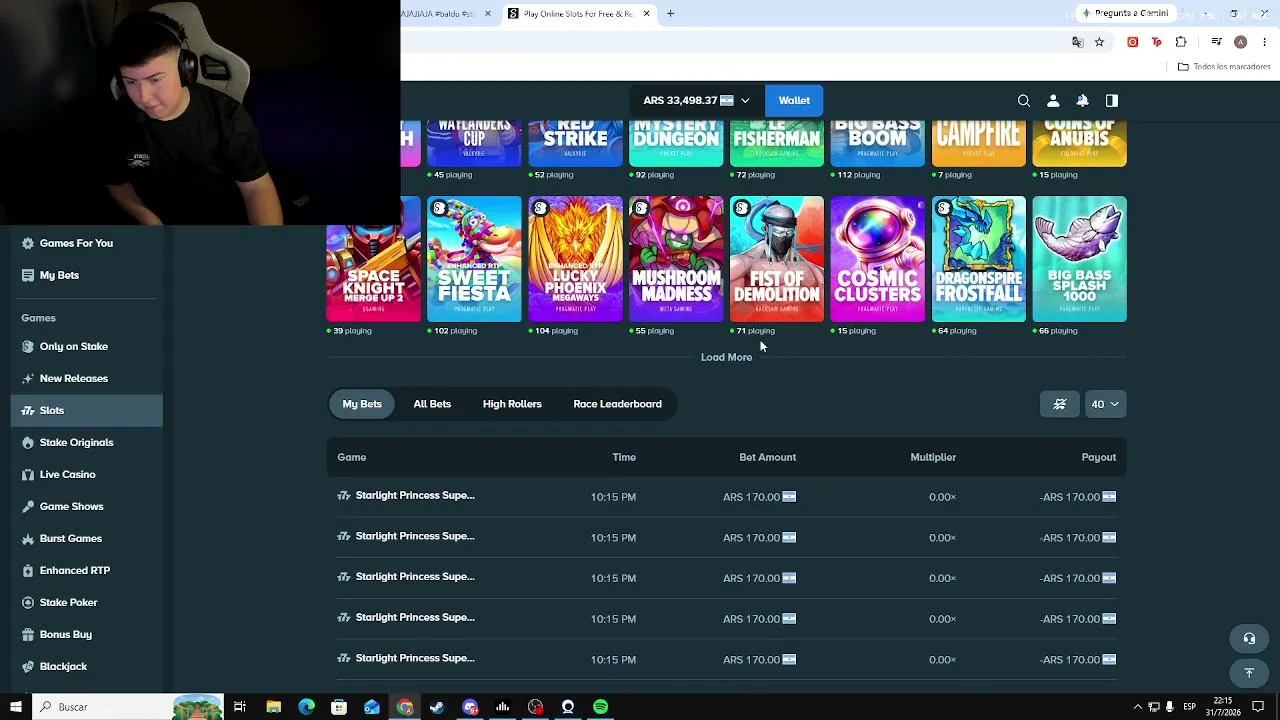The image size is (1280, 720).
Task: Open My Bets in the sidebar
Action: pyautogui.click(x=87, y=275)
